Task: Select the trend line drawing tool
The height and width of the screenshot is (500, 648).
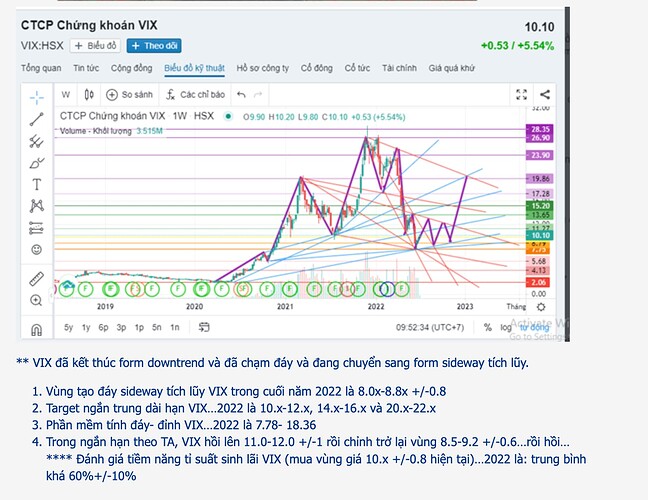Action: 37,119
